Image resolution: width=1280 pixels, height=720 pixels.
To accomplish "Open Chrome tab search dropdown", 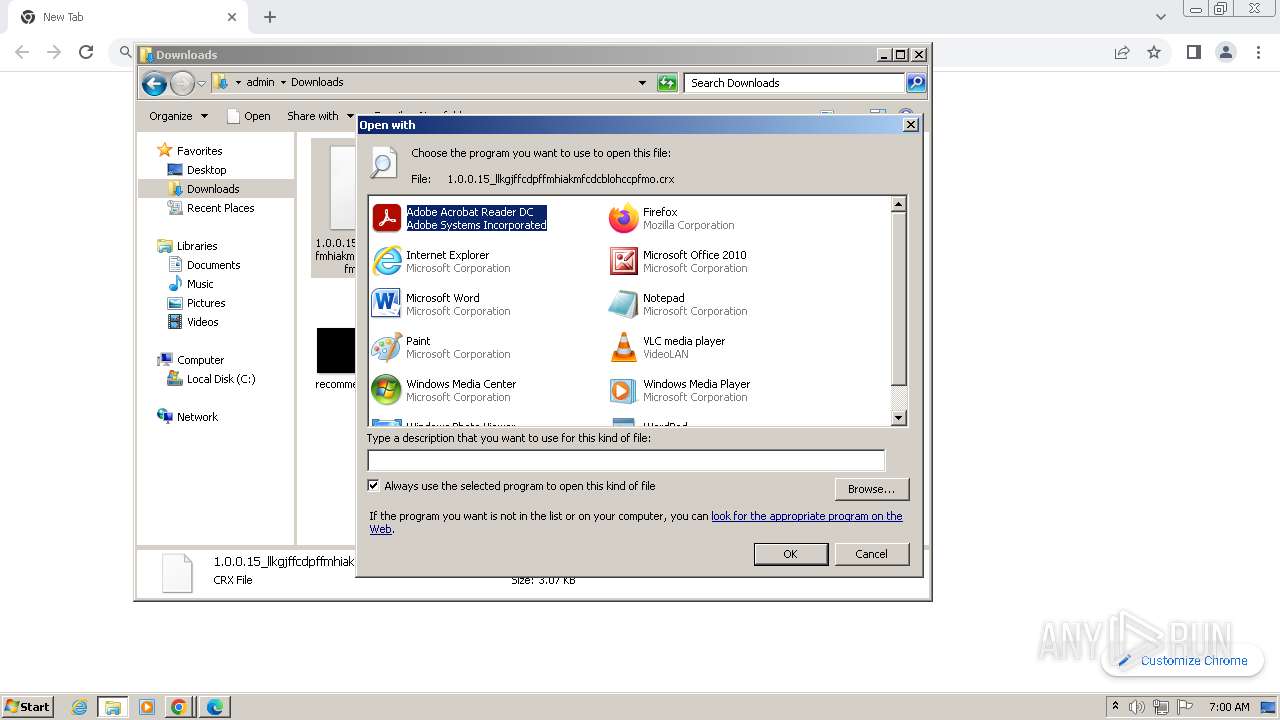I will point(1160,17).
